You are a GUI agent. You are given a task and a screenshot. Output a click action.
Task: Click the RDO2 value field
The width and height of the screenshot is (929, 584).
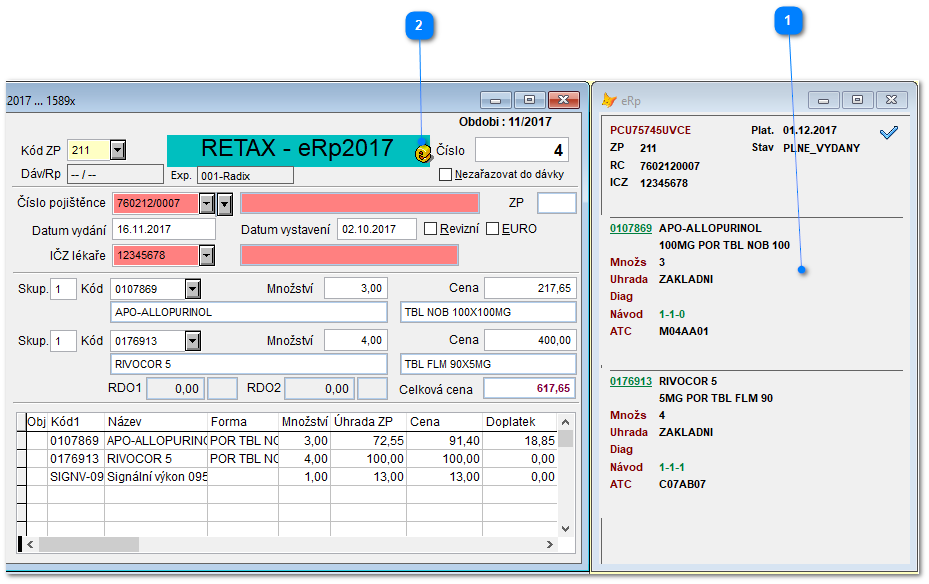click(320, 389)
